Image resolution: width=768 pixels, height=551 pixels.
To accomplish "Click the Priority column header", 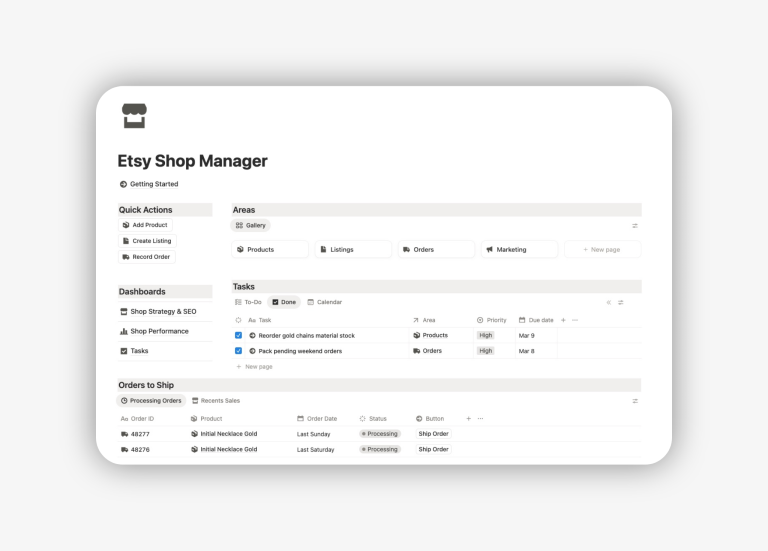I will point(492,320).
